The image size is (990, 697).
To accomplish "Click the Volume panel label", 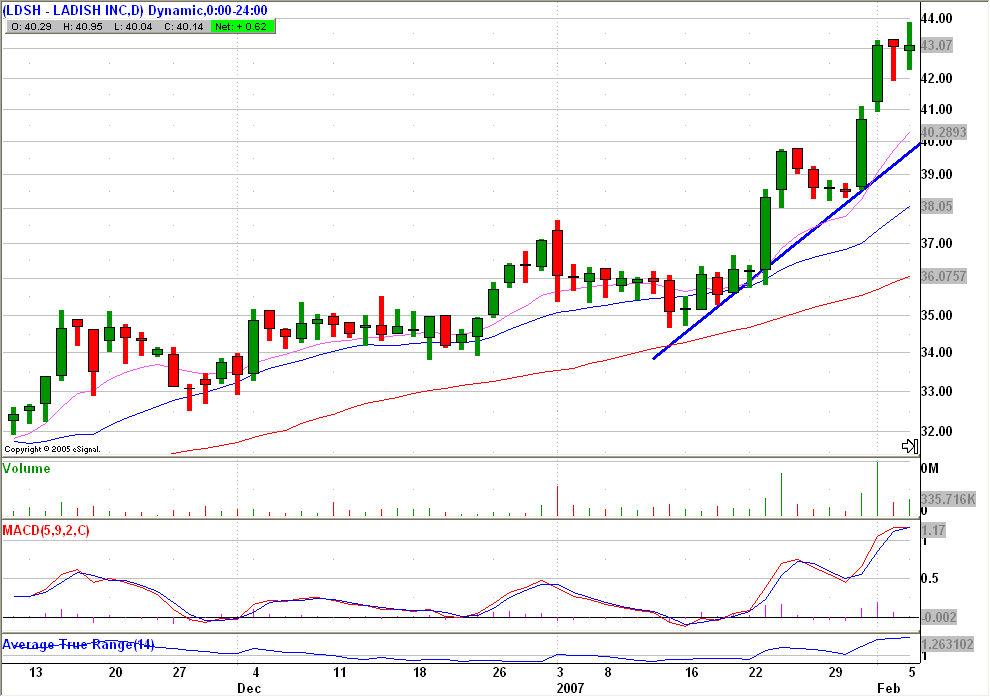I will [x=27, y=468].
